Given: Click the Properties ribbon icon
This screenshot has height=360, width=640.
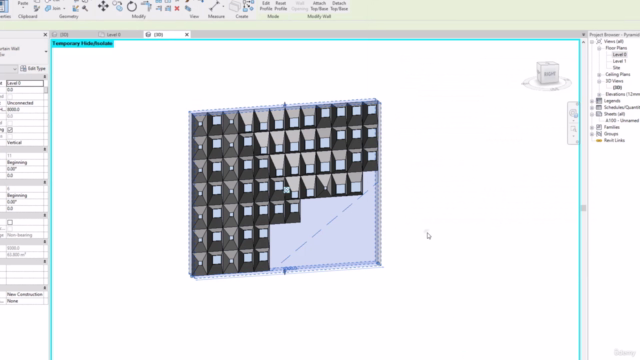Looking at the screenshot, I should pyautogui.click(x=4, y=6).
